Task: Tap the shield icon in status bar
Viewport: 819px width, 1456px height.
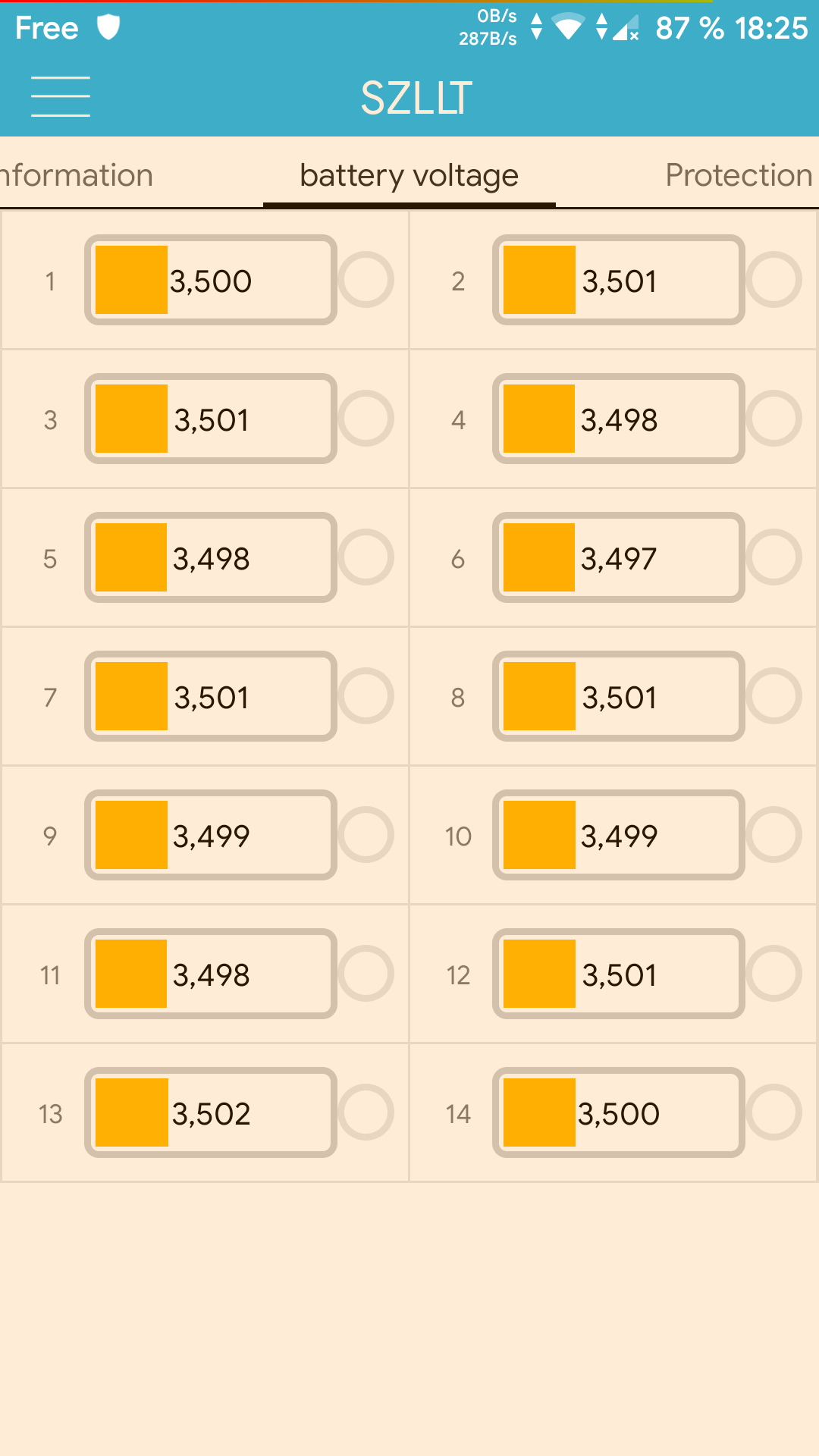Action: pos(108,27)
